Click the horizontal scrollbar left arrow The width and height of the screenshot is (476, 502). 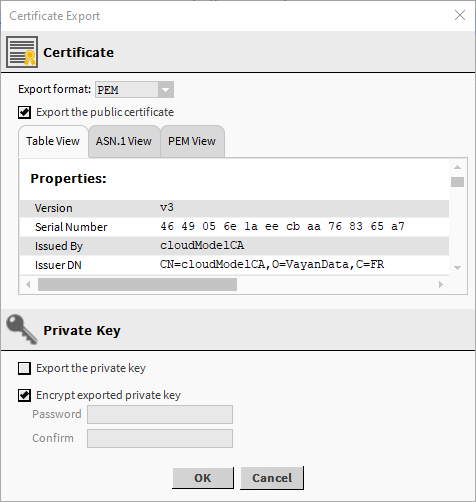coord(28,285)
